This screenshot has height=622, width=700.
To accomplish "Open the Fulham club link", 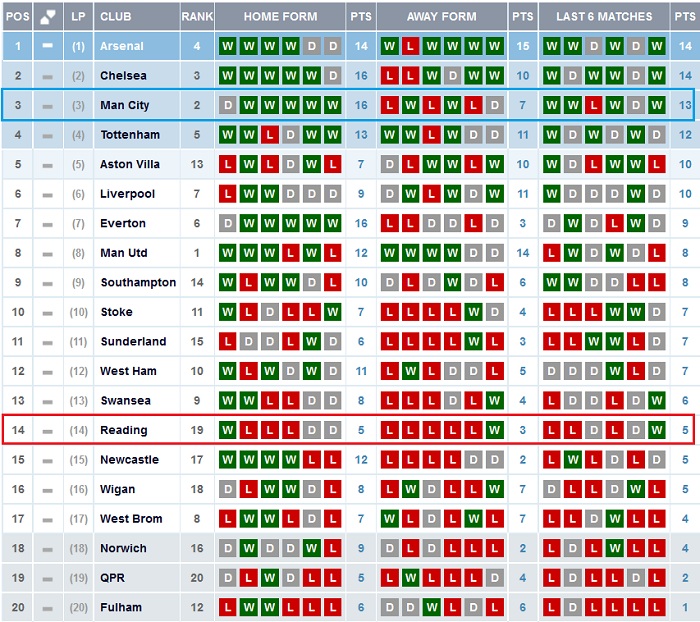I will (x=121, y=607).
